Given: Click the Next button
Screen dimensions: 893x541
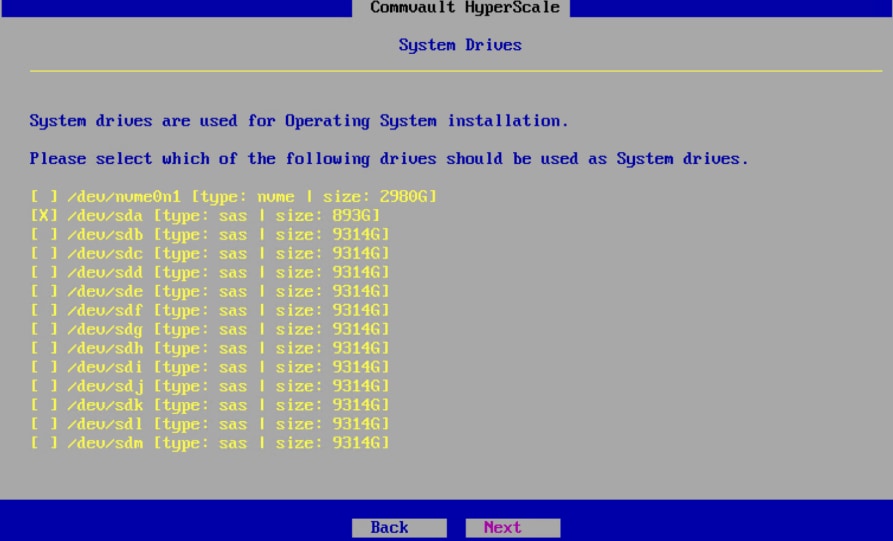Looking at the screenshot, I should (x=513, y=527).
